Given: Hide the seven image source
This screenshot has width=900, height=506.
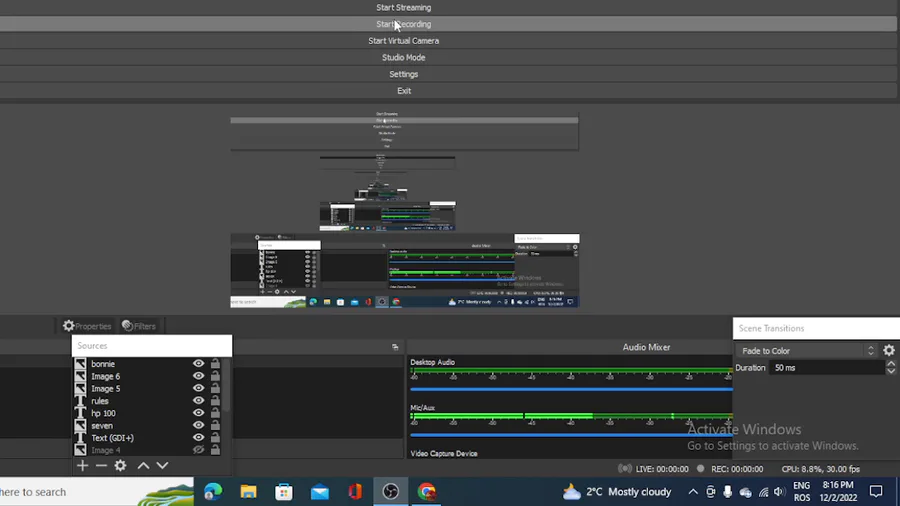Looking at the screenshot, I should coord(199,425).
